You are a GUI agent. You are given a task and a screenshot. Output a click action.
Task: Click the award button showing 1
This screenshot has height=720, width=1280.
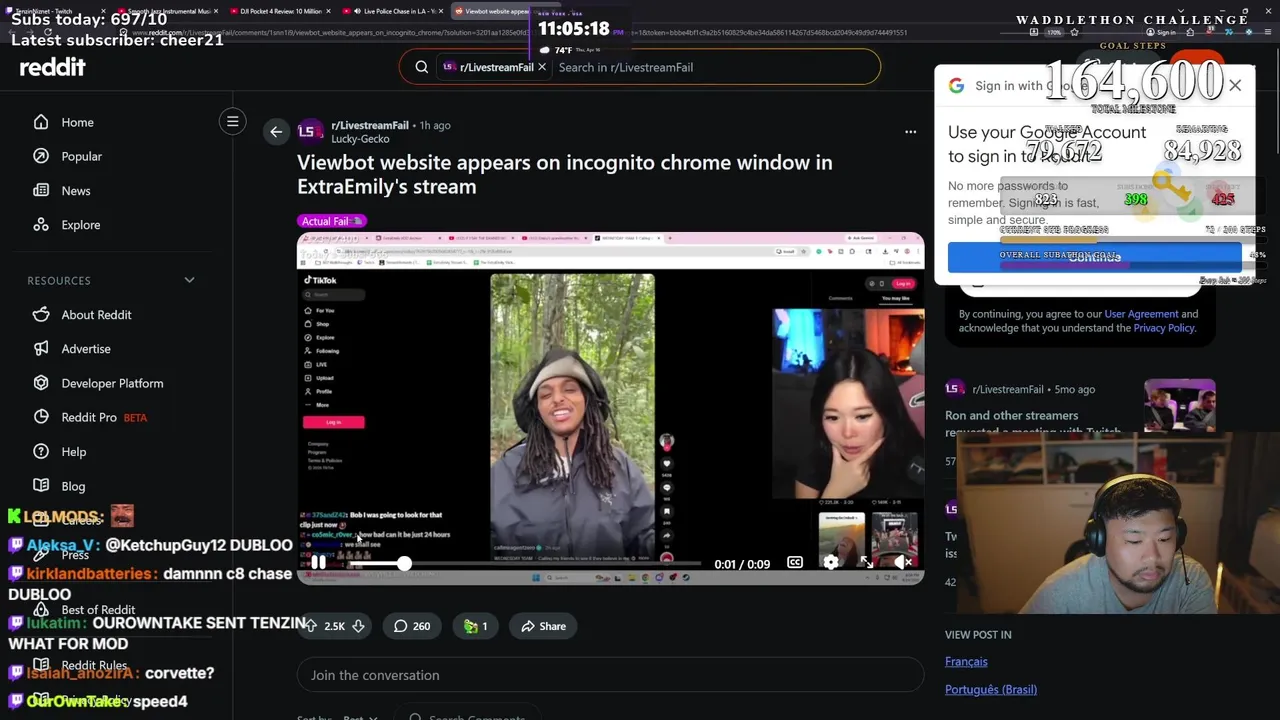pyautogui.click(x=475, y=626)
